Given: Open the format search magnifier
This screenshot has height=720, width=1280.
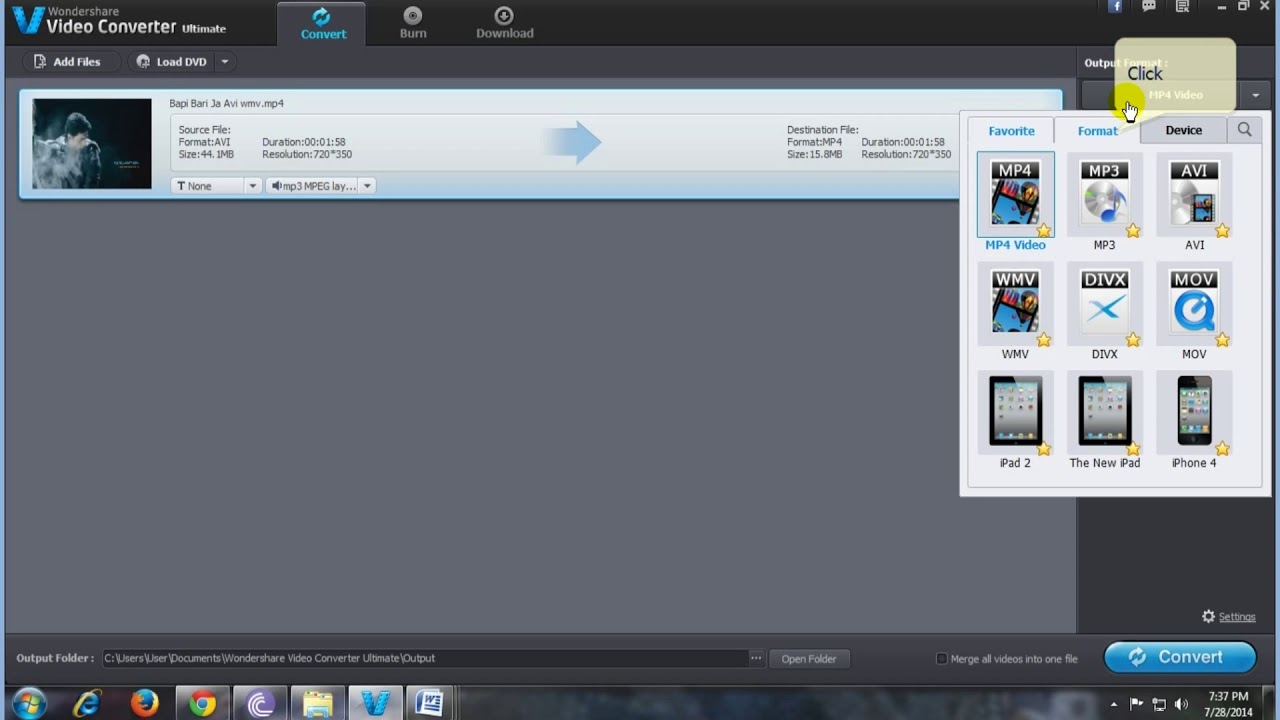Looking at the screenshot, I should [1244, 130].
